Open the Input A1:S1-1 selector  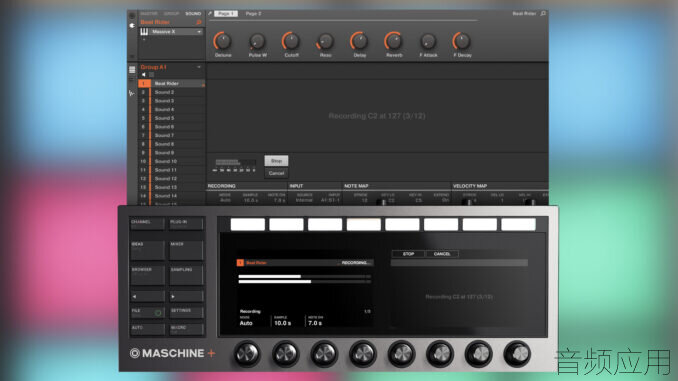point(330,200)
